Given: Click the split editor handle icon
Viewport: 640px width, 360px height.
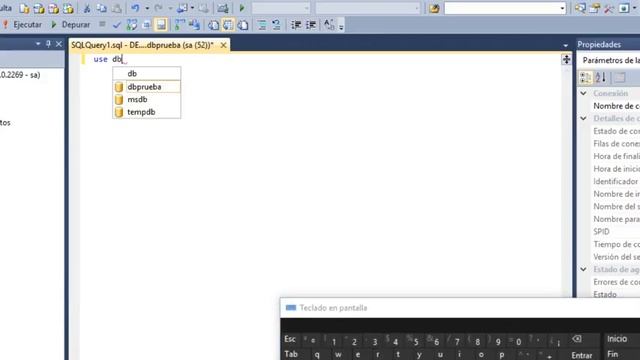Looking at the screenshot, I should (566, 60).
